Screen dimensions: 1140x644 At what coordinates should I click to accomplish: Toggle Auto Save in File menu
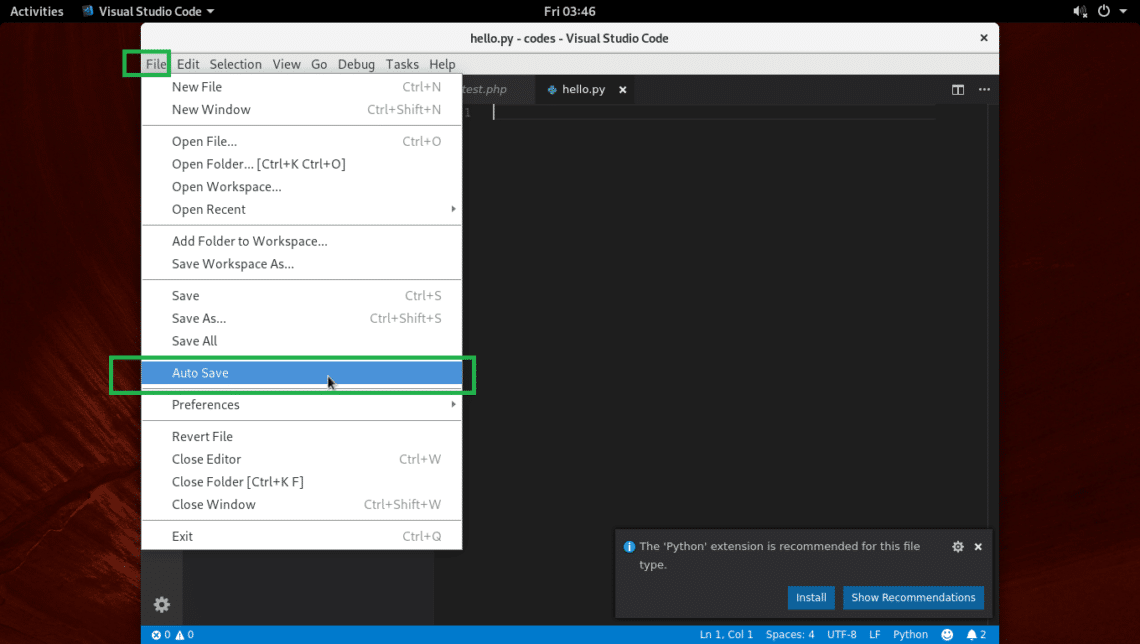[x=200, y=373]
